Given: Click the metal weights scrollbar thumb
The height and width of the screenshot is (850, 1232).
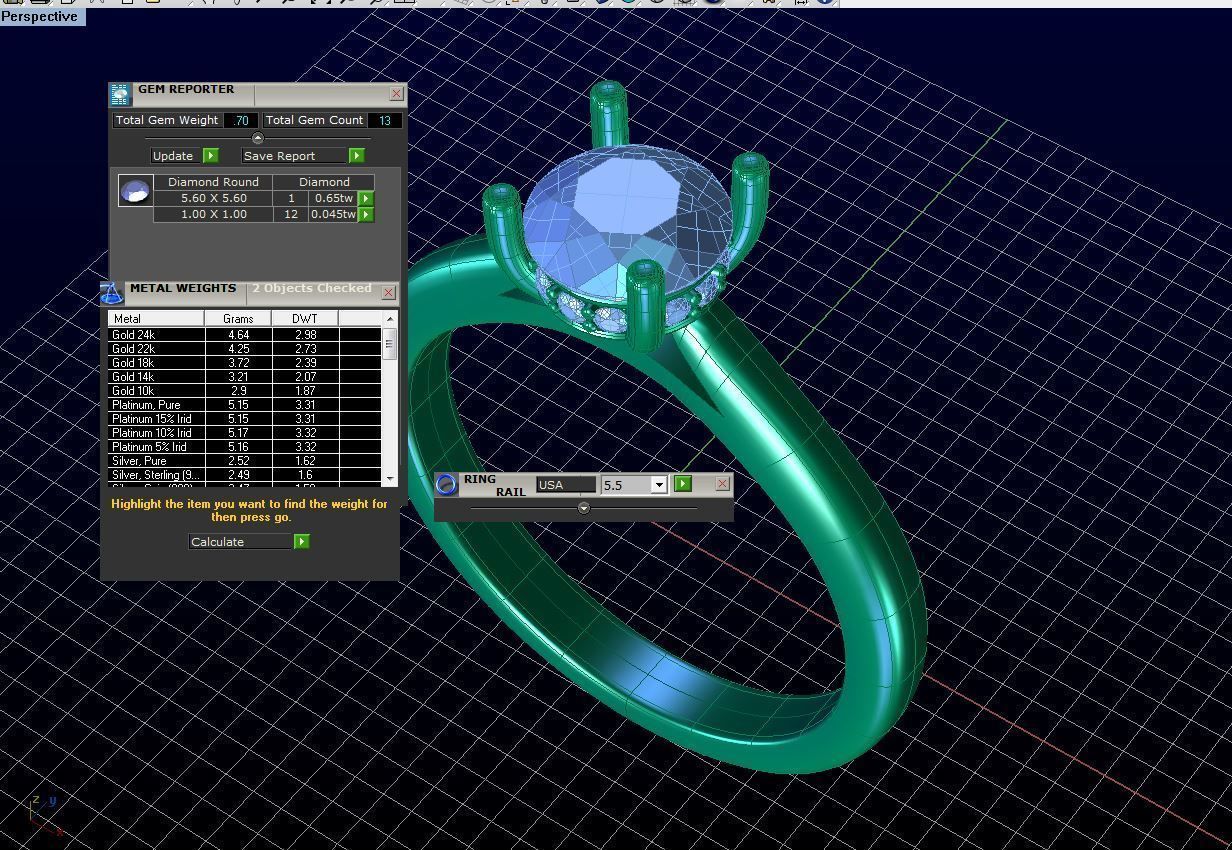Looking at the screenshot, I should [390, 344].
